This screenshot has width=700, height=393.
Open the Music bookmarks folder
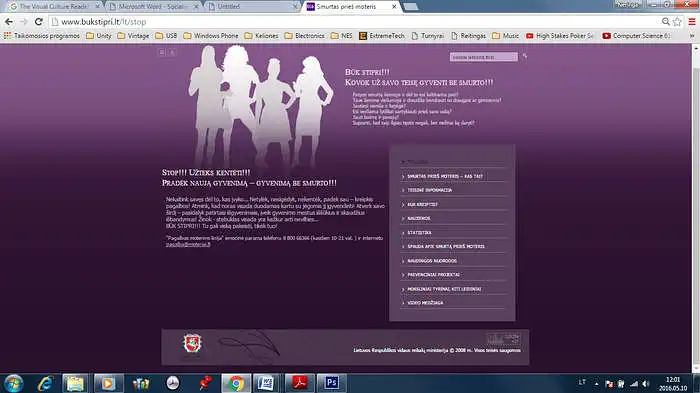[505, 36]
